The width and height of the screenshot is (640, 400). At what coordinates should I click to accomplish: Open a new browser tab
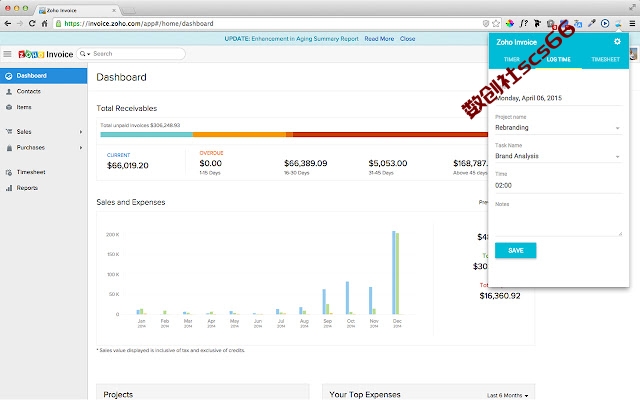point(128,10)
